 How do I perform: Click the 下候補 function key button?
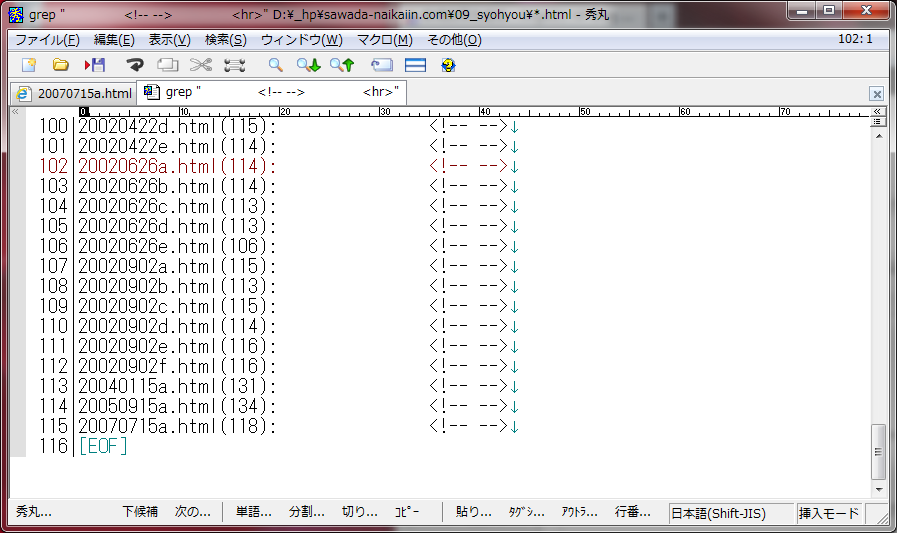point(140,512)
